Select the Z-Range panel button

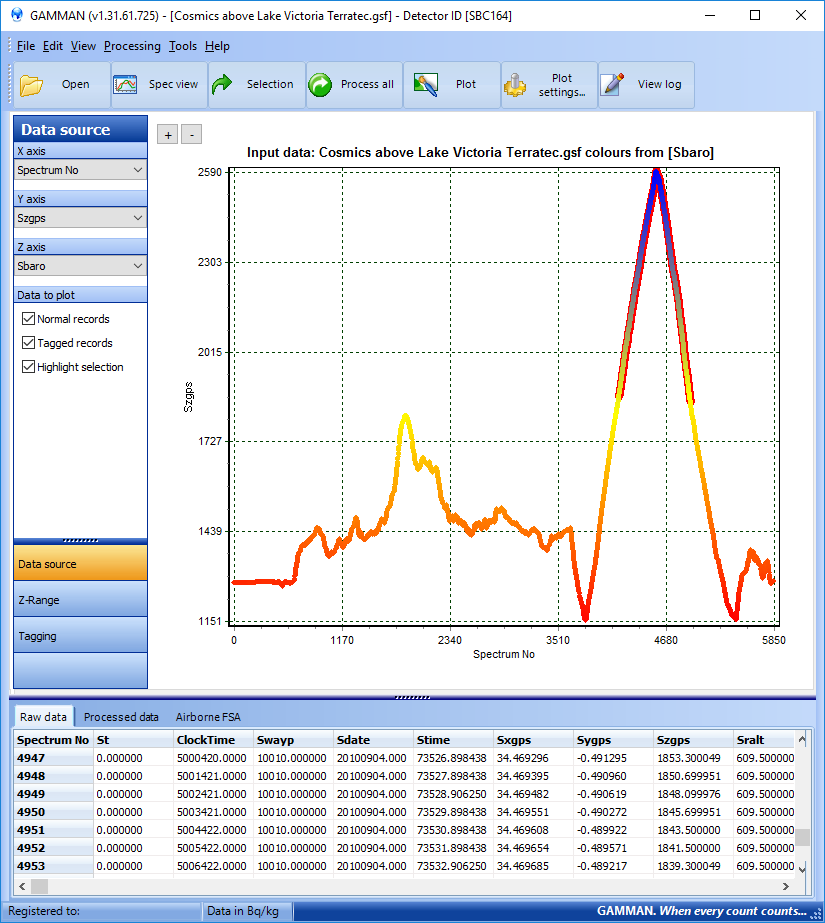pos(80,600)
